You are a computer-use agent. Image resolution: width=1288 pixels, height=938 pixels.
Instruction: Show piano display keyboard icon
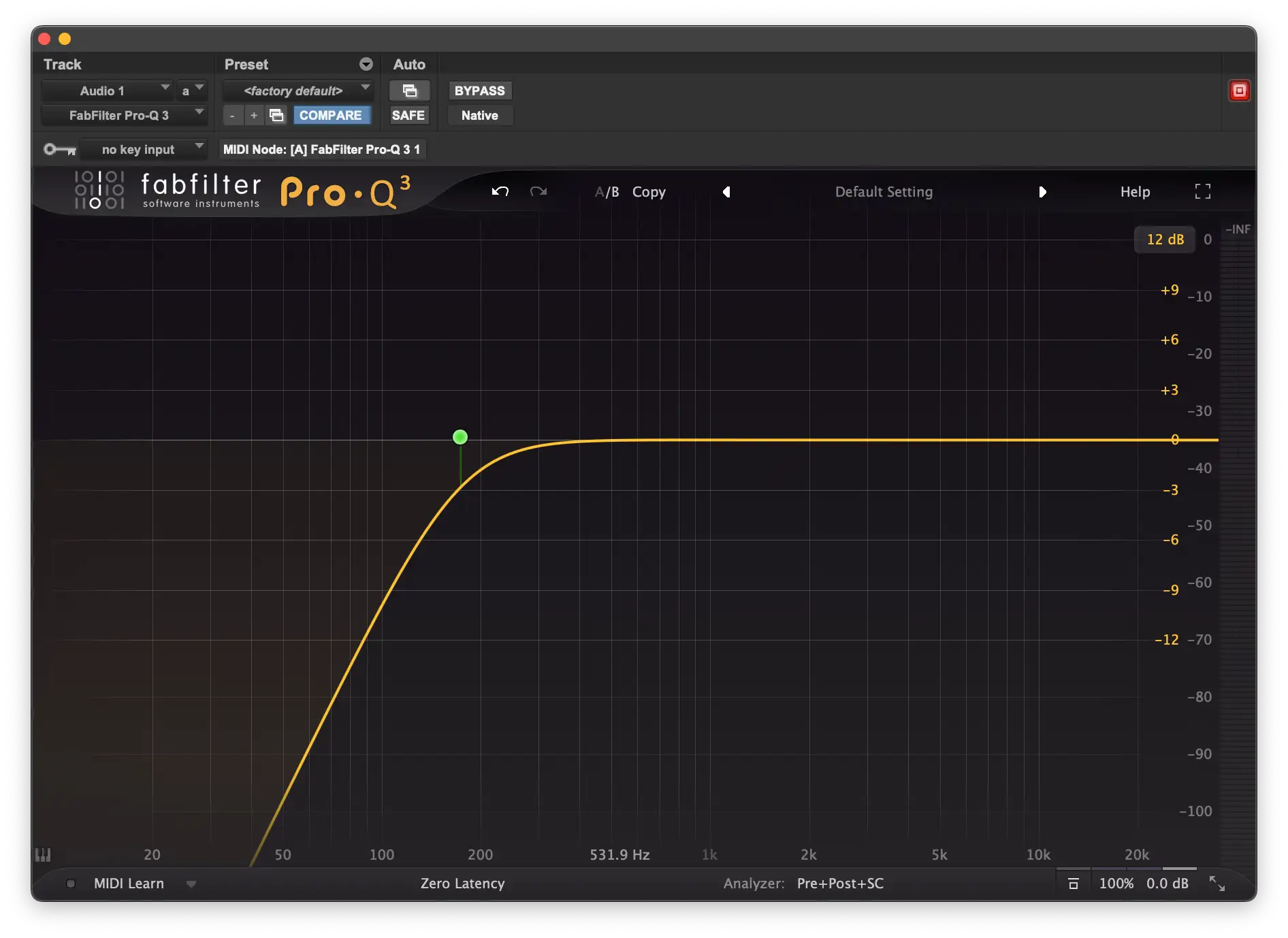click(x=43, y=855)
